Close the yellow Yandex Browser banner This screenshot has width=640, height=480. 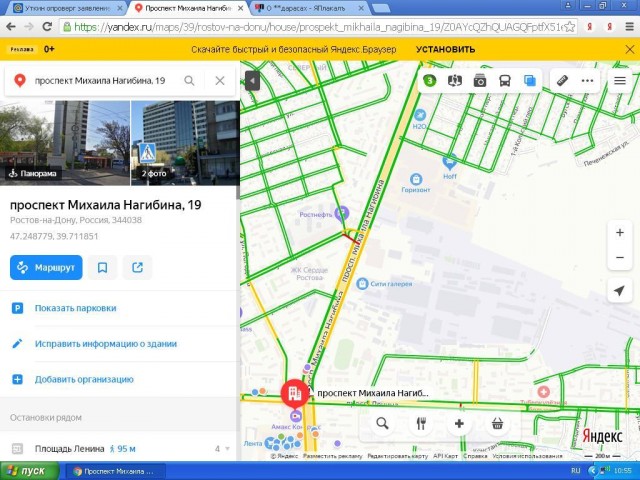[x=629, y=49]
